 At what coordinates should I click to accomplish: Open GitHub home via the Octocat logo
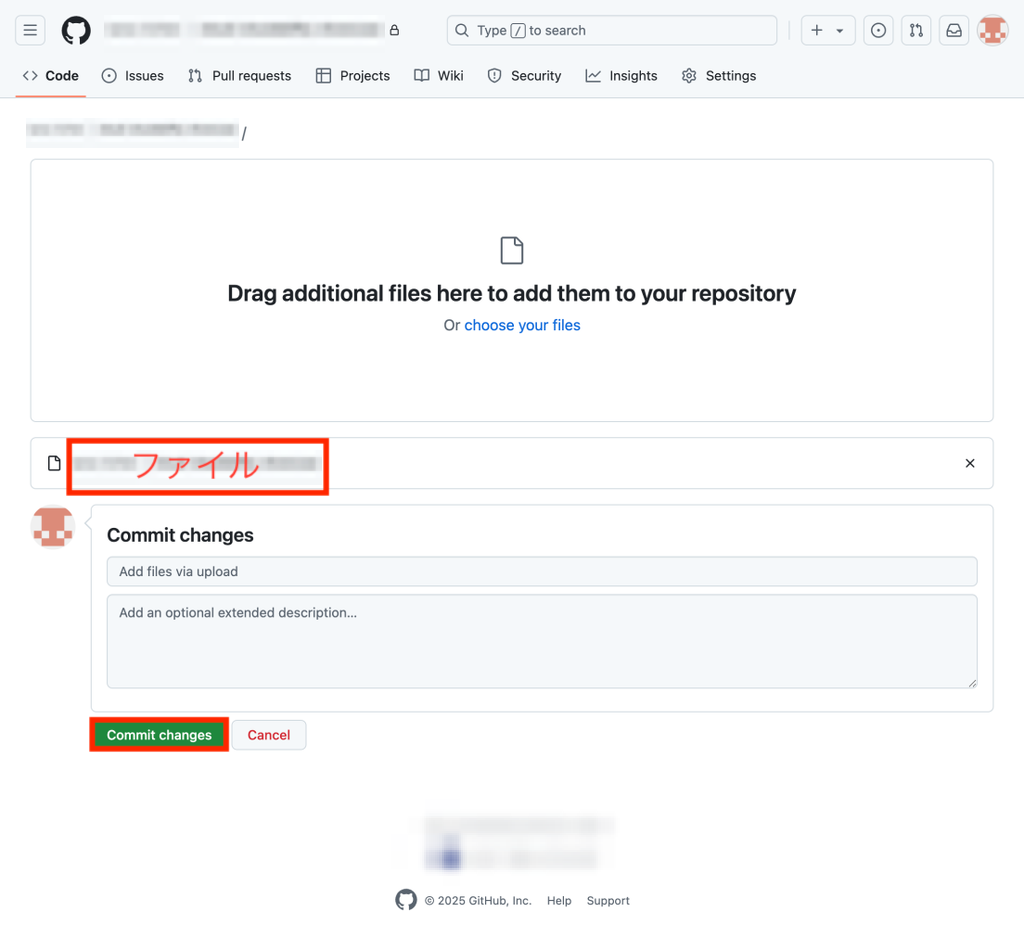75,30
